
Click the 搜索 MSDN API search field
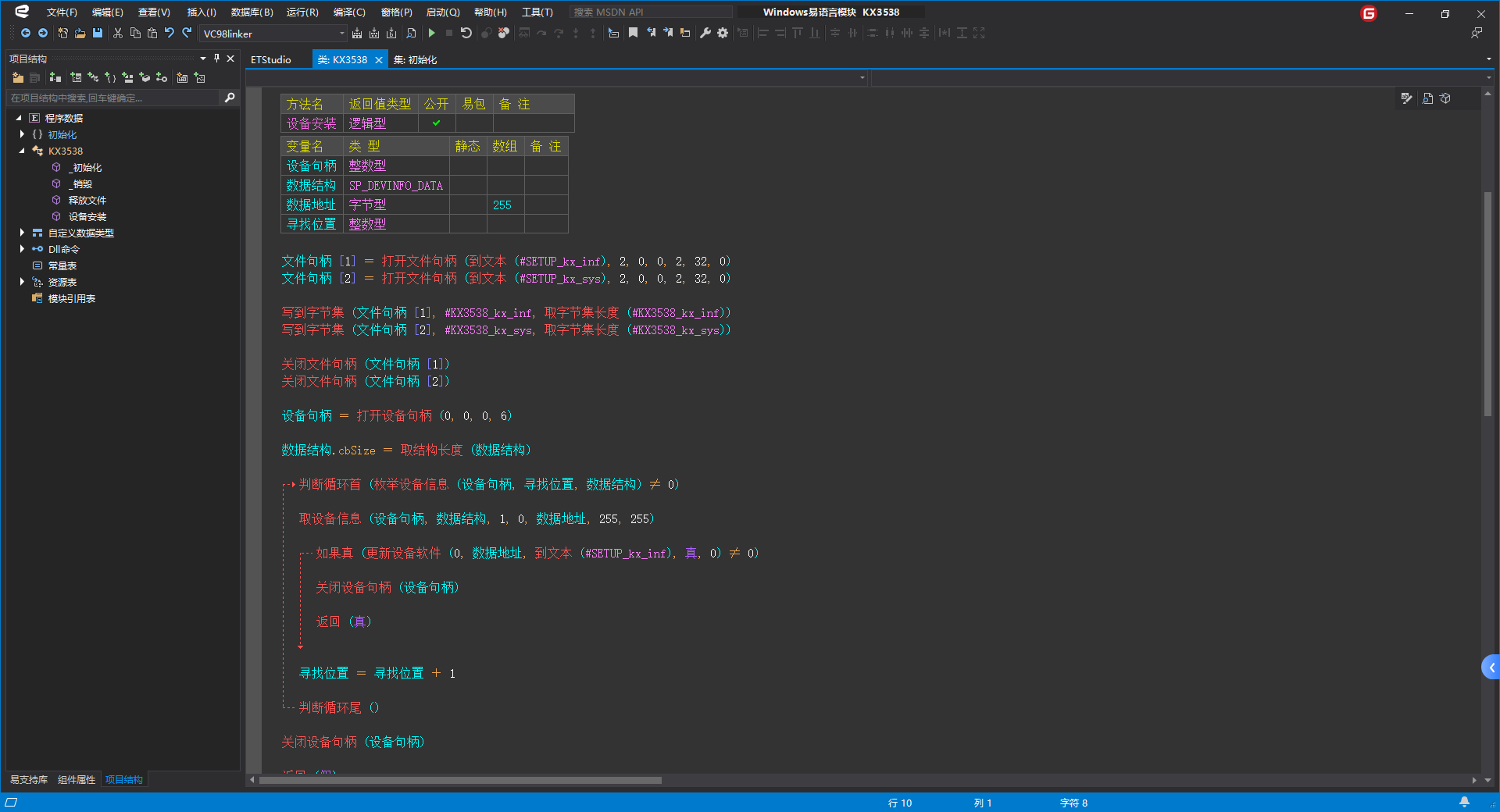point(652,12)
